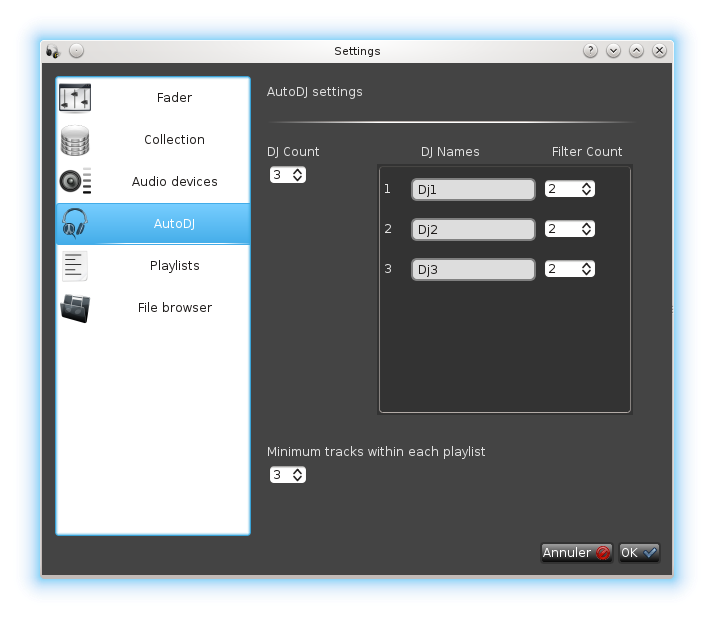Click the Dj2 name field
The image size is (714, 619).
click(x=473, y=229)
